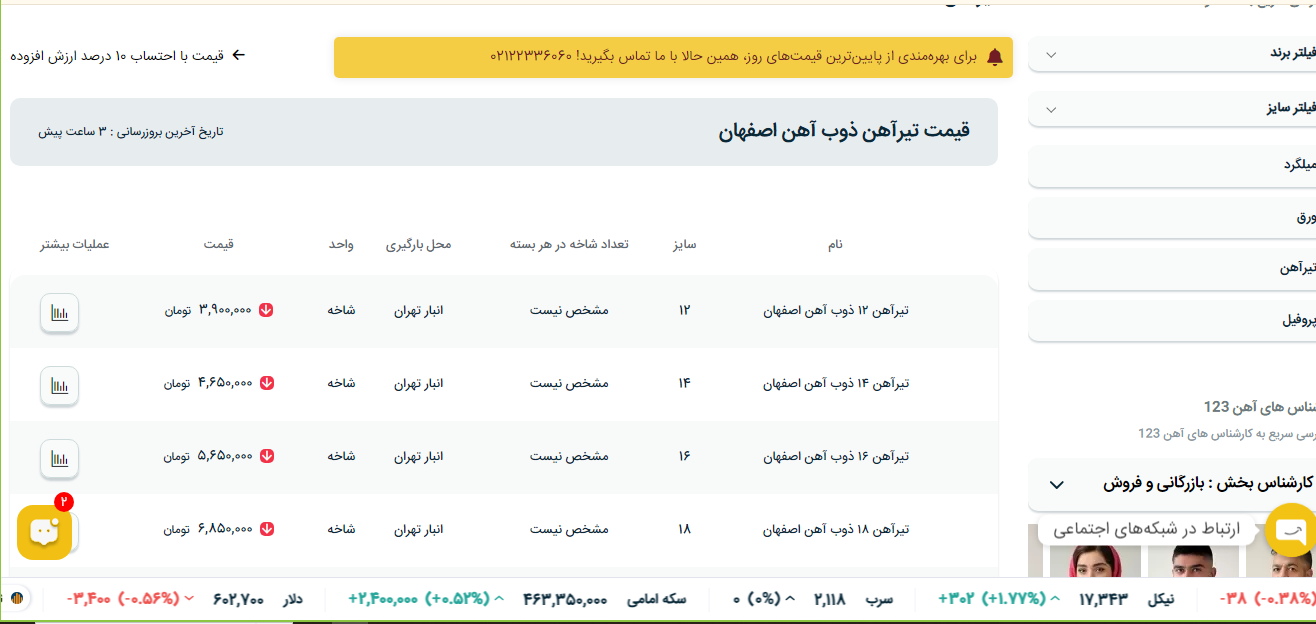
Task: Collapse the کارشناس بخش بازرگانی و فروش section
Action: point(1056,484)
